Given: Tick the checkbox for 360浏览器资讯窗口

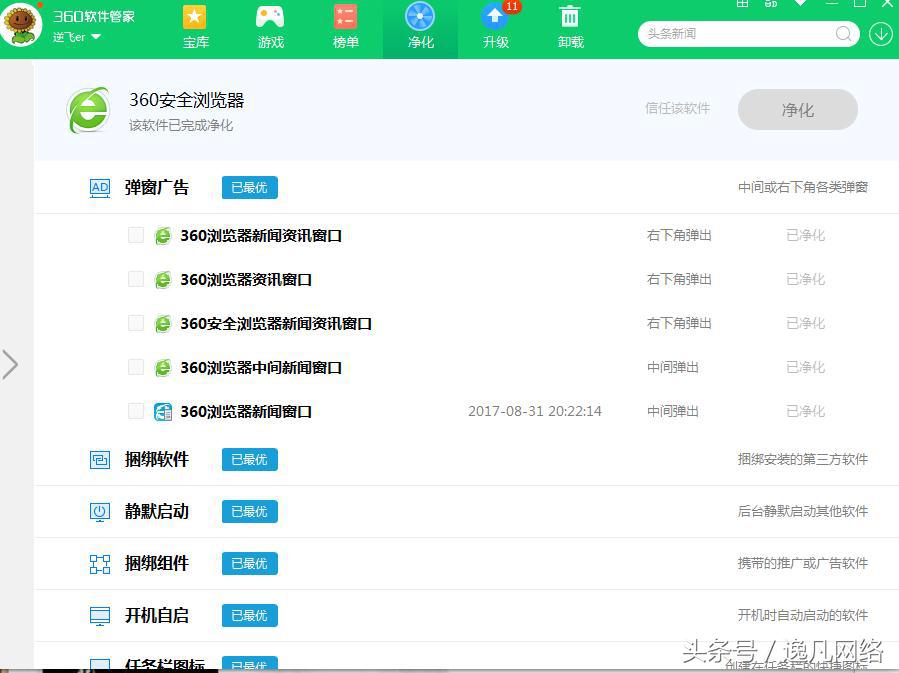Looking at the screenshot, I should (x=136, y=279).
